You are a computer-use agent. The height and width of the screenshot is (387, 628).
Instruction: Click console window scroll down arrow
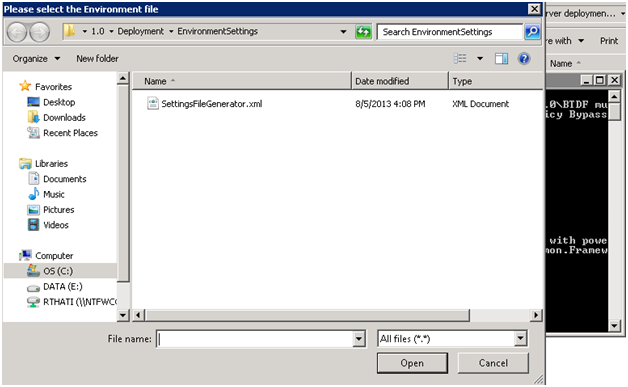click(614, 325)
